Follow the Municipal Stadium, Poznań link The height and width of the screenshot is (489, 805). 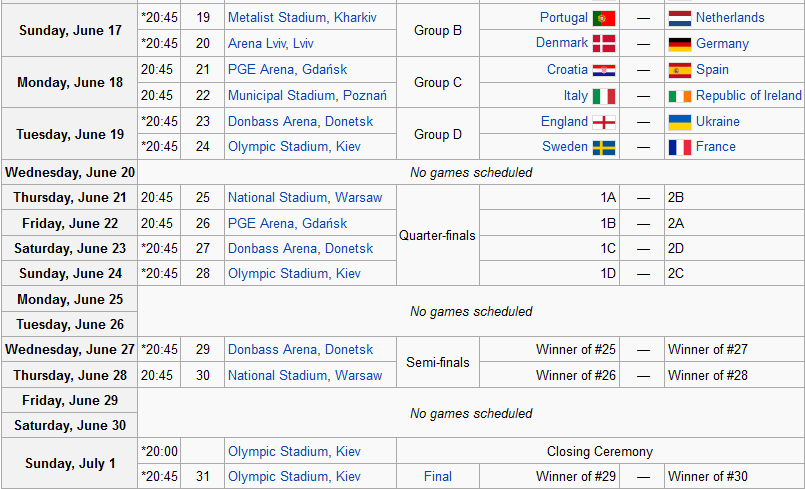(x=307, y=96)
